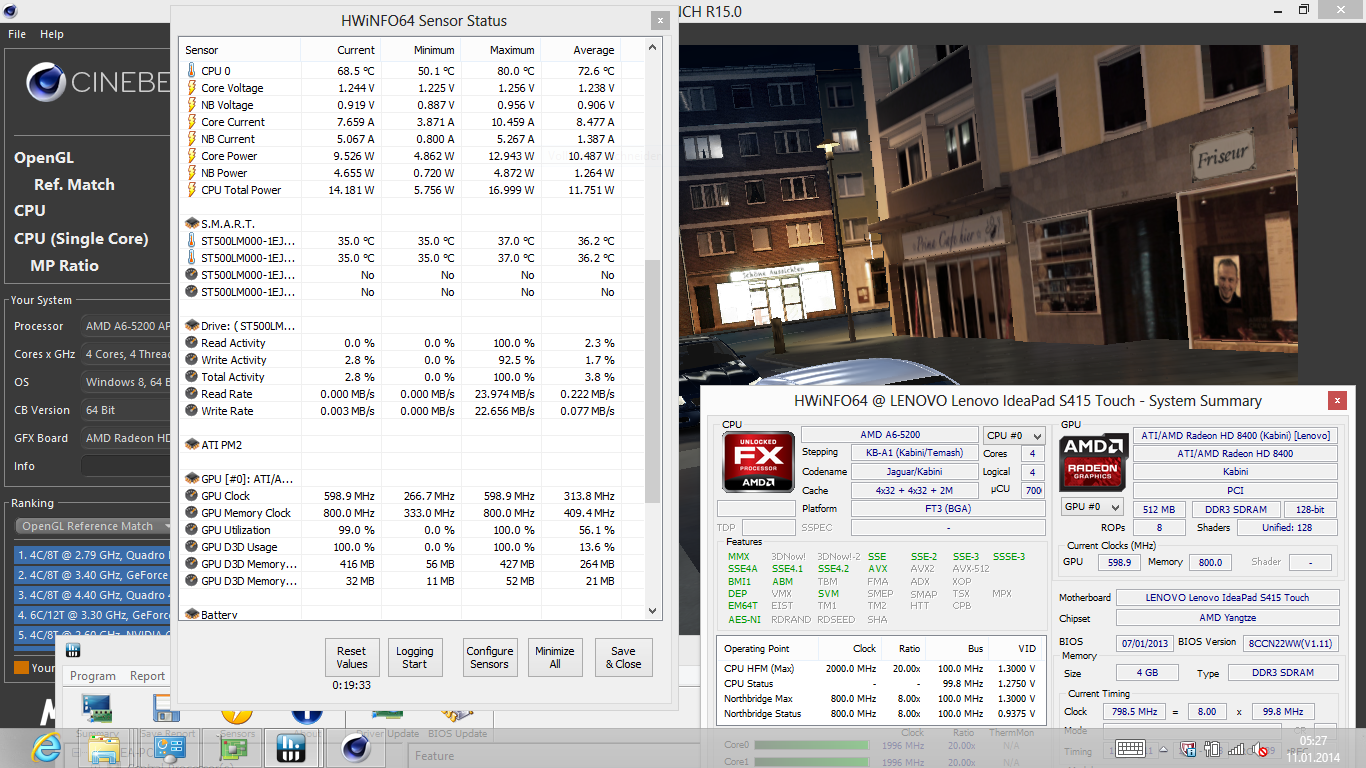Screen dimensions: 1366x768
Task: Launch Internet Explorer from the taskbar
Action: pyautogui.click(x=46, y=748)
